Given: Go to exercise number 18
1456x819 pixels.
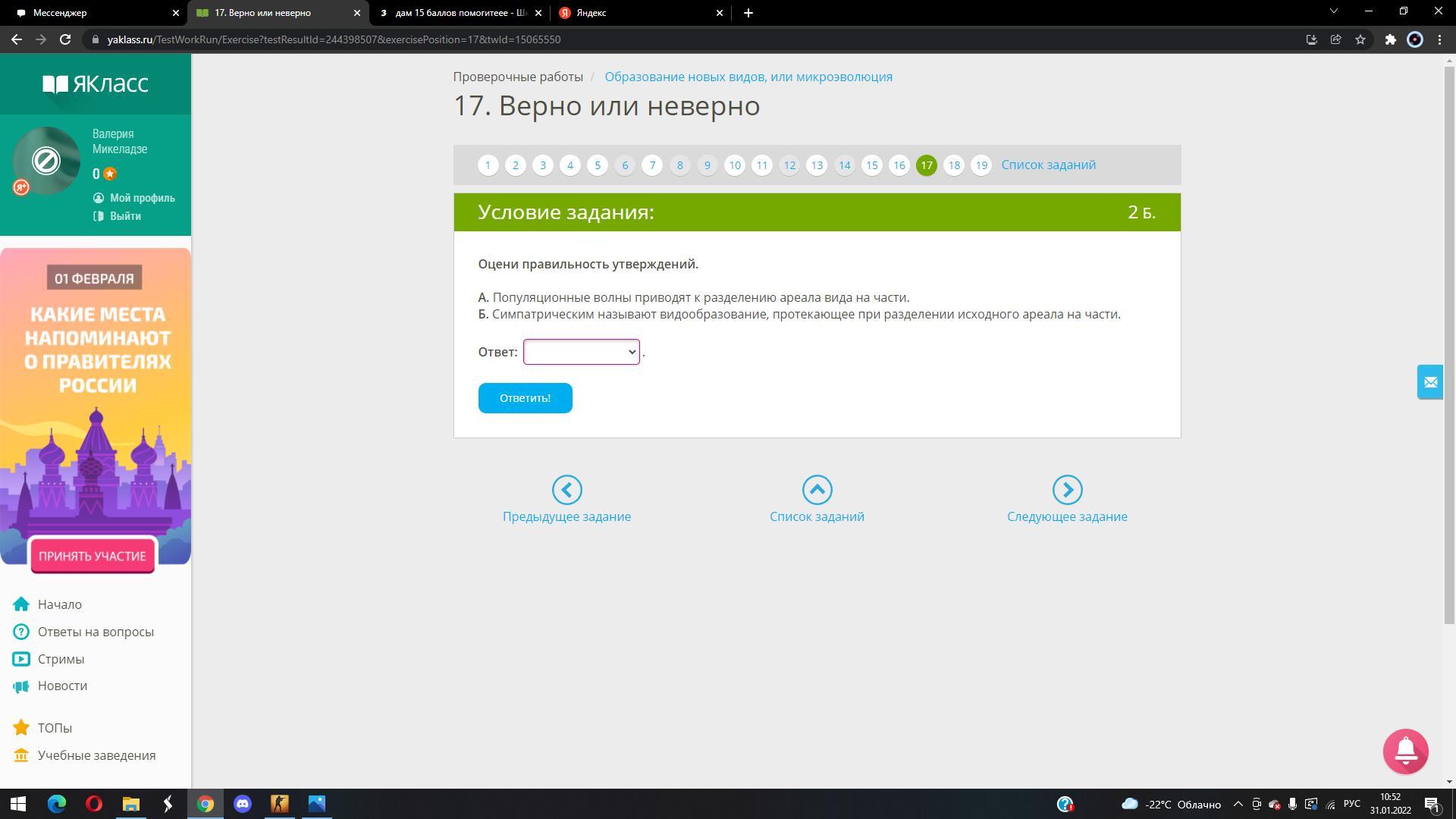Looking at the screenshot, I should [x=953, y=165].
